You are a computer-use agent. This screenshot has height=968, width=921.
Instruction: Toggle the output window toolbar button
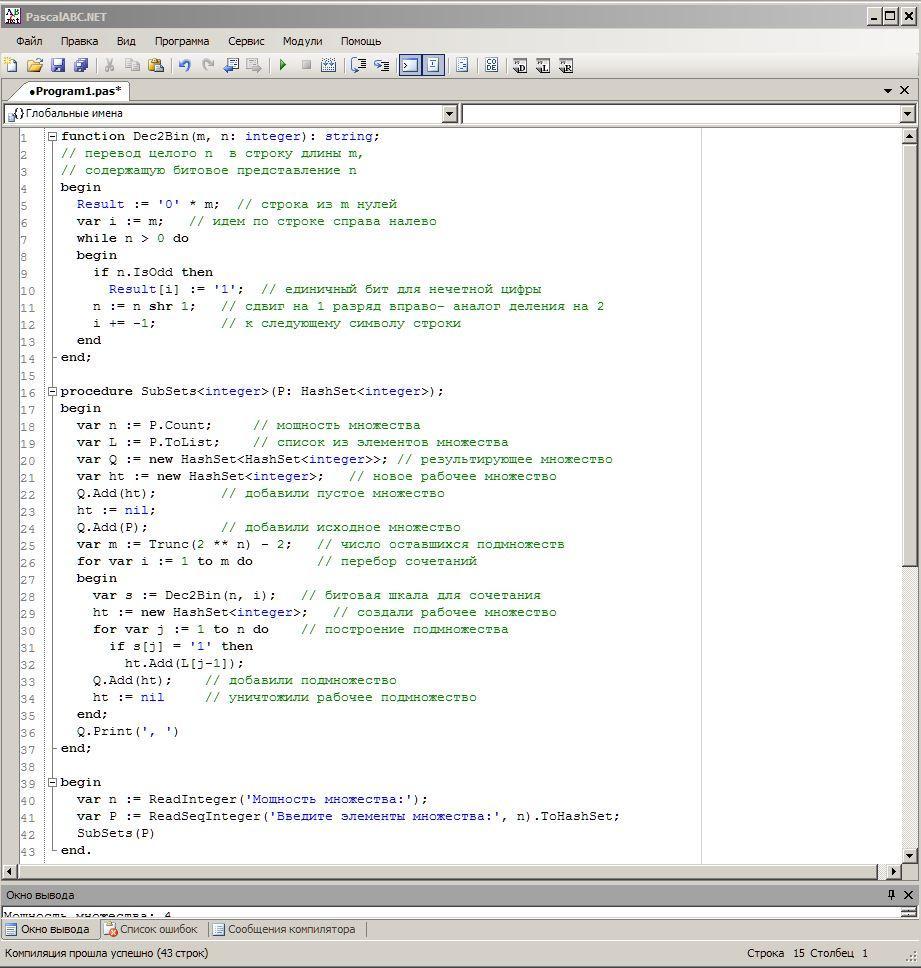click(x=409, y=66)
